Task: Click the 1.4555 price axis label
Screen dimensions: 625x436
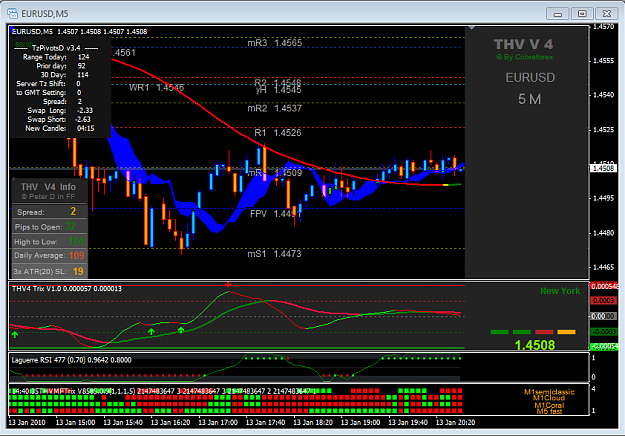Action: coord(603,61)
